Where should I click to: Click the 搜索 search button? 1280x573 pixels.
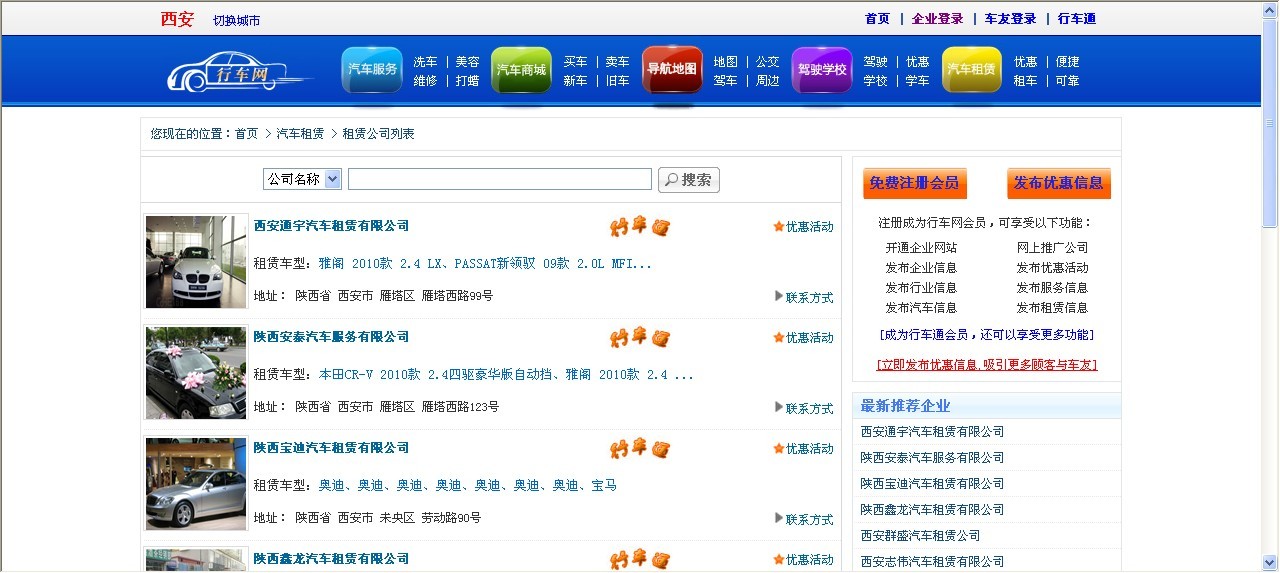point(689,180)
